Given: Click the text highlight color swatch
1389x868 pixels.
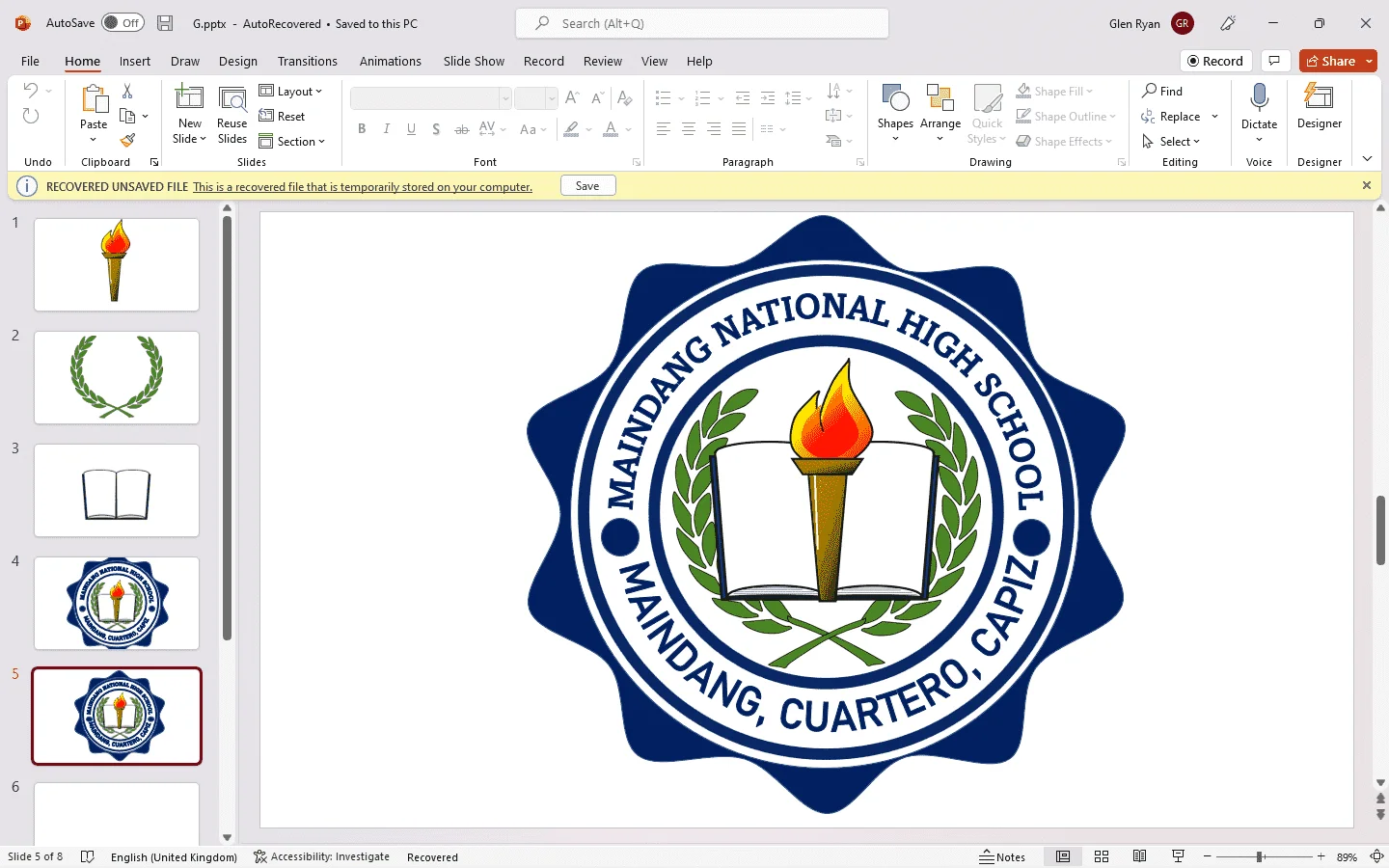Looking at the screenshot, I should pos(572,129).
